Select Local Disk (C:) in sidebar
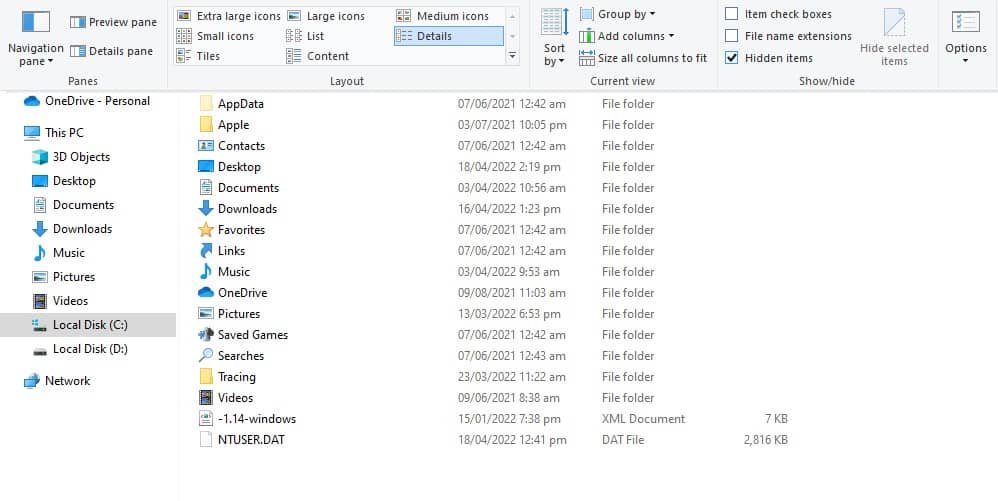Screen dimensions: 998x501 pyautogui.click(x=88, y=325)
